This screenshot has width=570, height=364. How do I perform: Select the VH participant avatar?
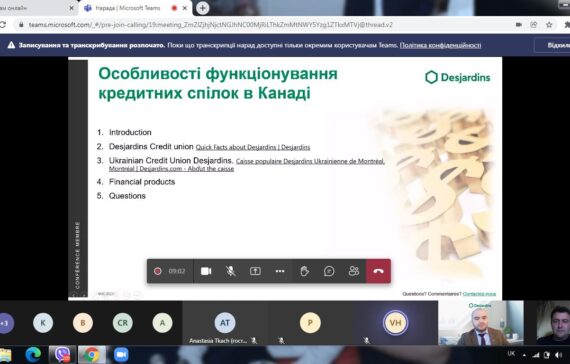[395, 323]
